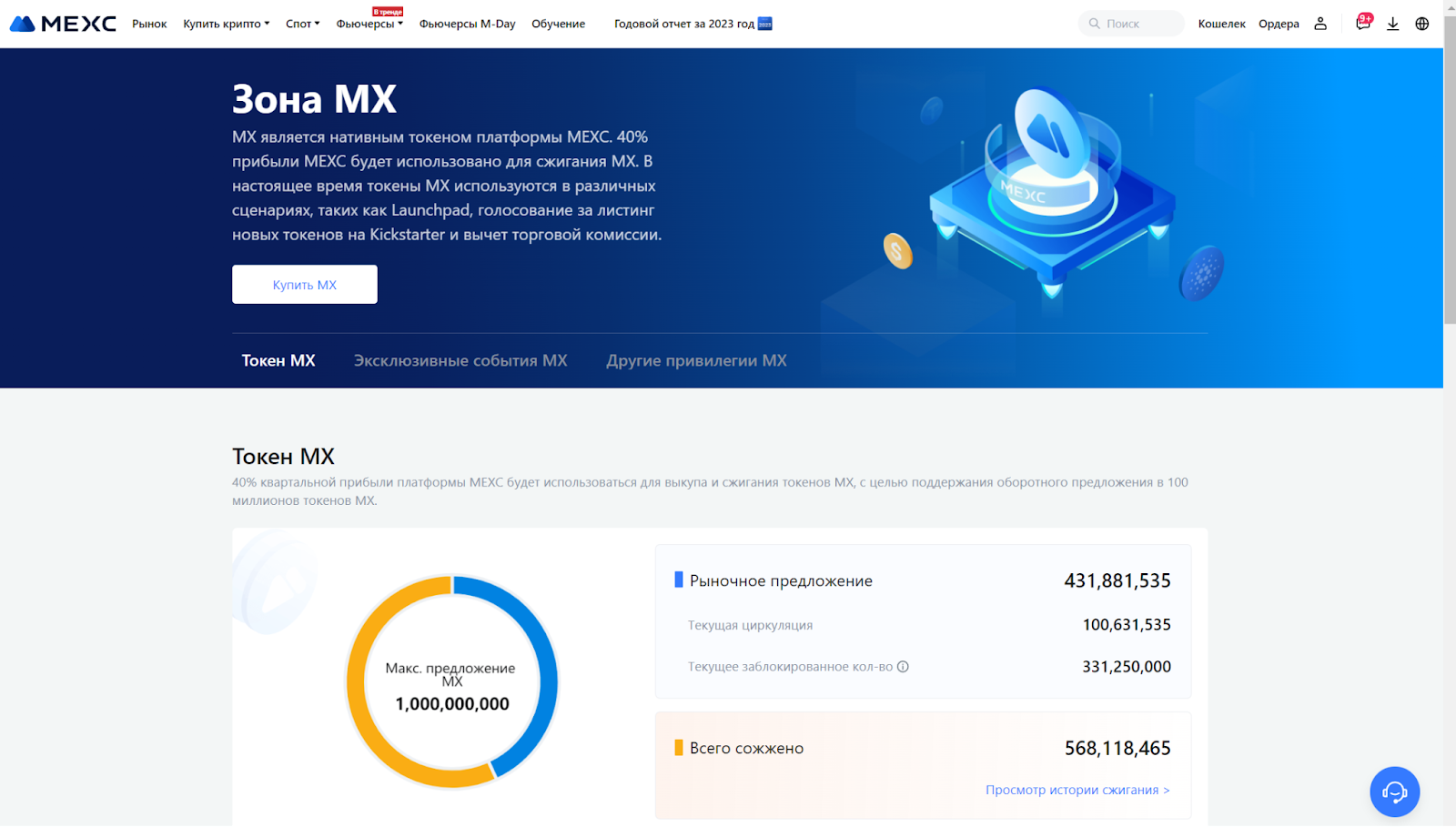Focus the Поиск search field
The image size is (1456, 827).
[1132, 24]
